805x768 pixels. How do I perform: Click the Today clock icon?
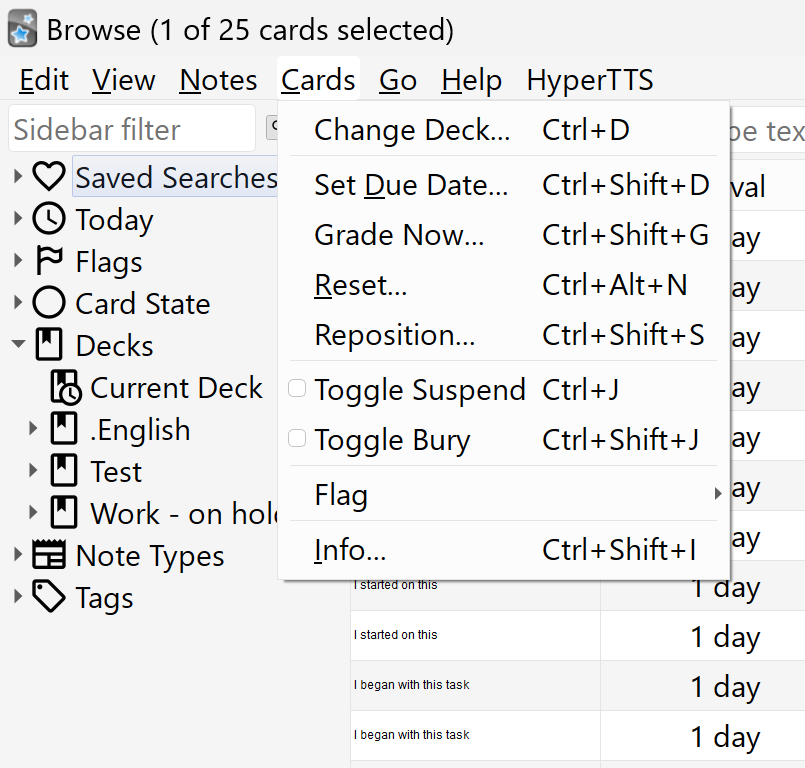click(x=49, y=220)
